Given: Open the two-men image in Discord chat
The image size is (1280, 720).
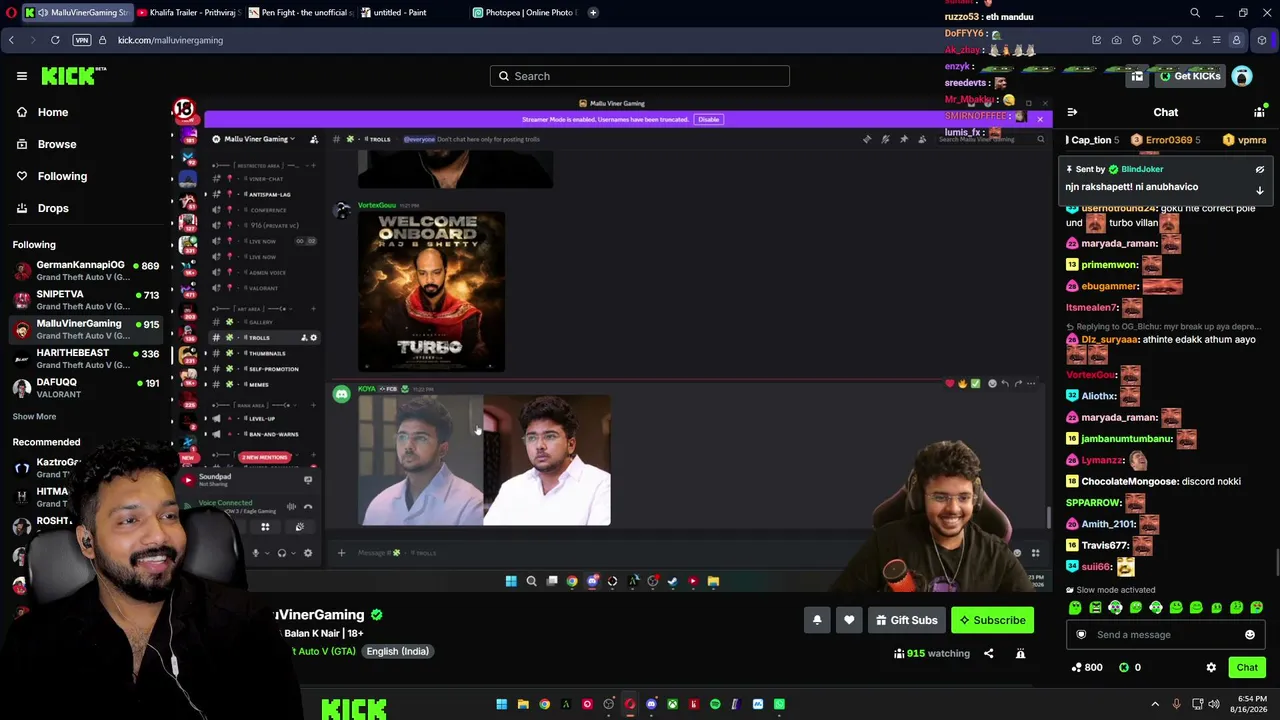Looking at the screenshot, I should (484, 460).
